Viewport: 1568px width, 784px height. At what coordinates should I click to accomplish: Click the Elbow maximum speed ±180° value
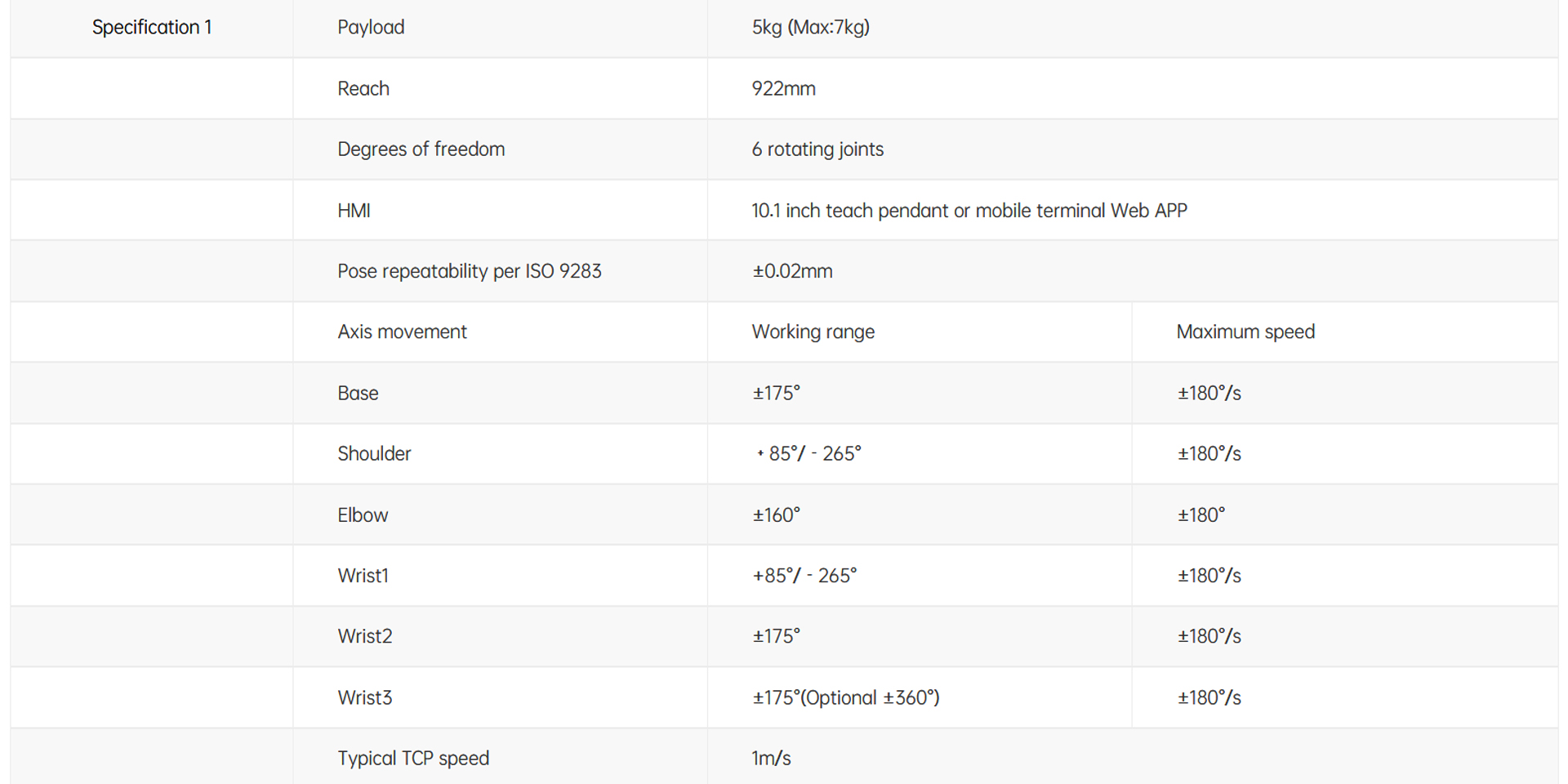(1200, 515)
